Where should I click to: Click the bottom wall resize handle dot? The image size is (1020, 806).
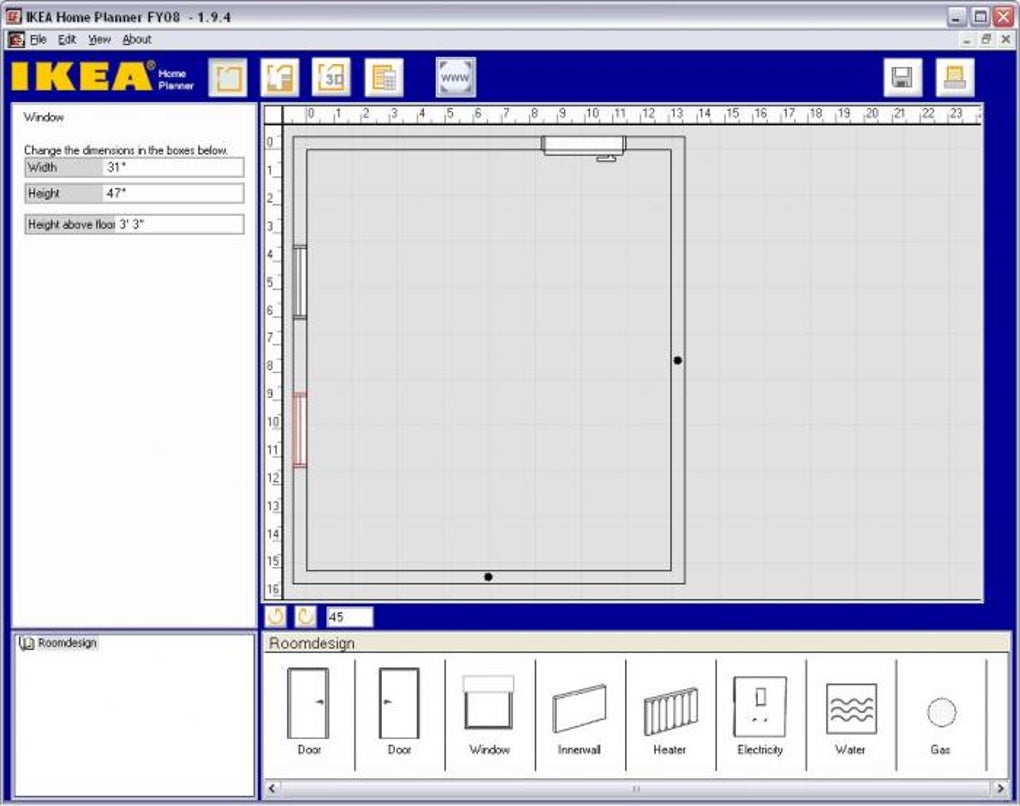pyautogui.click(x=489, y=577)
